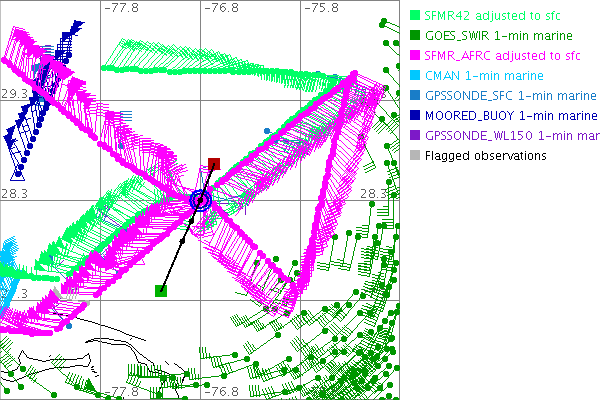
Task: Click the 'CMAN 1-min marine' legend label
Action: (x=484, y=76)
